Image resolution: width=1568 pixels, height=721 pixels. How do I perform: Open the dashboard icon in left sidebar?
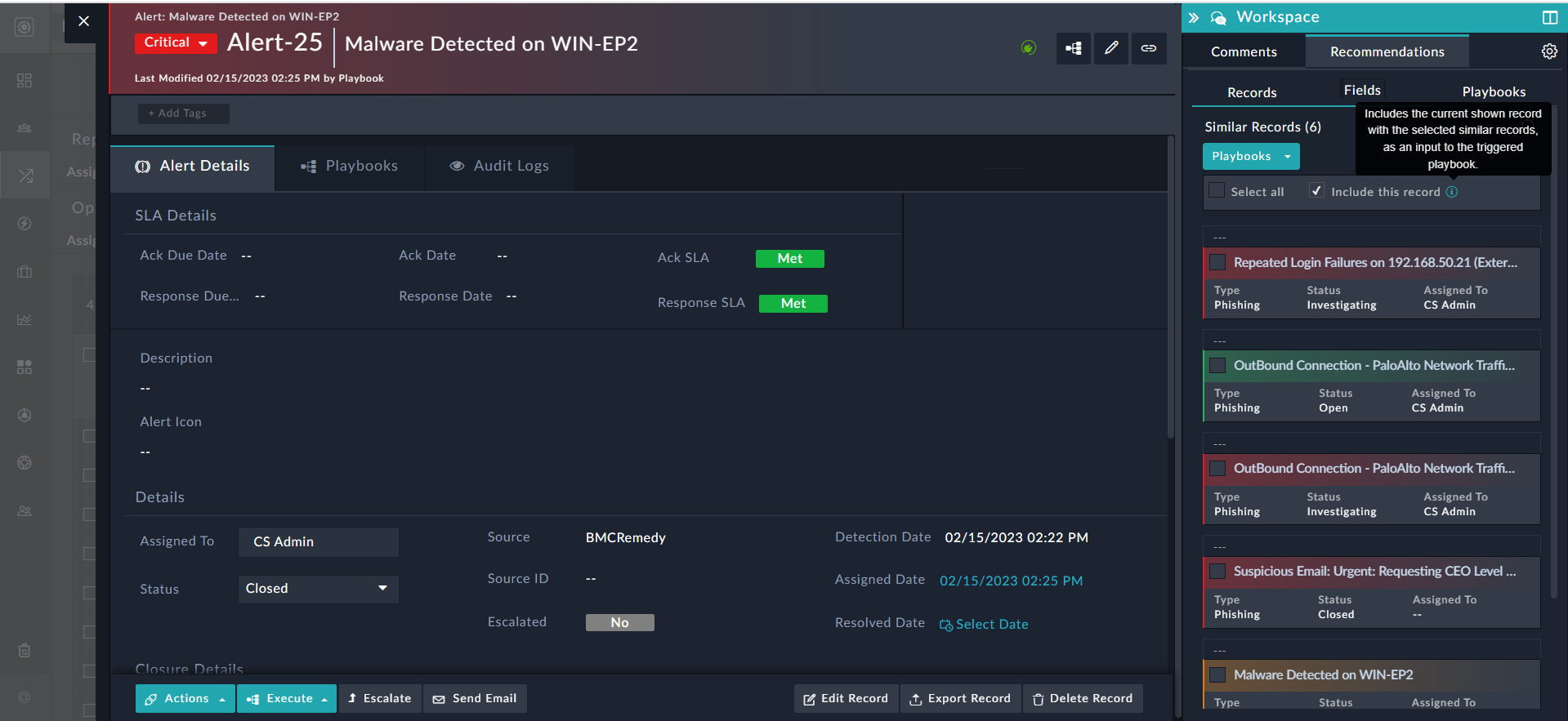[x=25, y=80]
